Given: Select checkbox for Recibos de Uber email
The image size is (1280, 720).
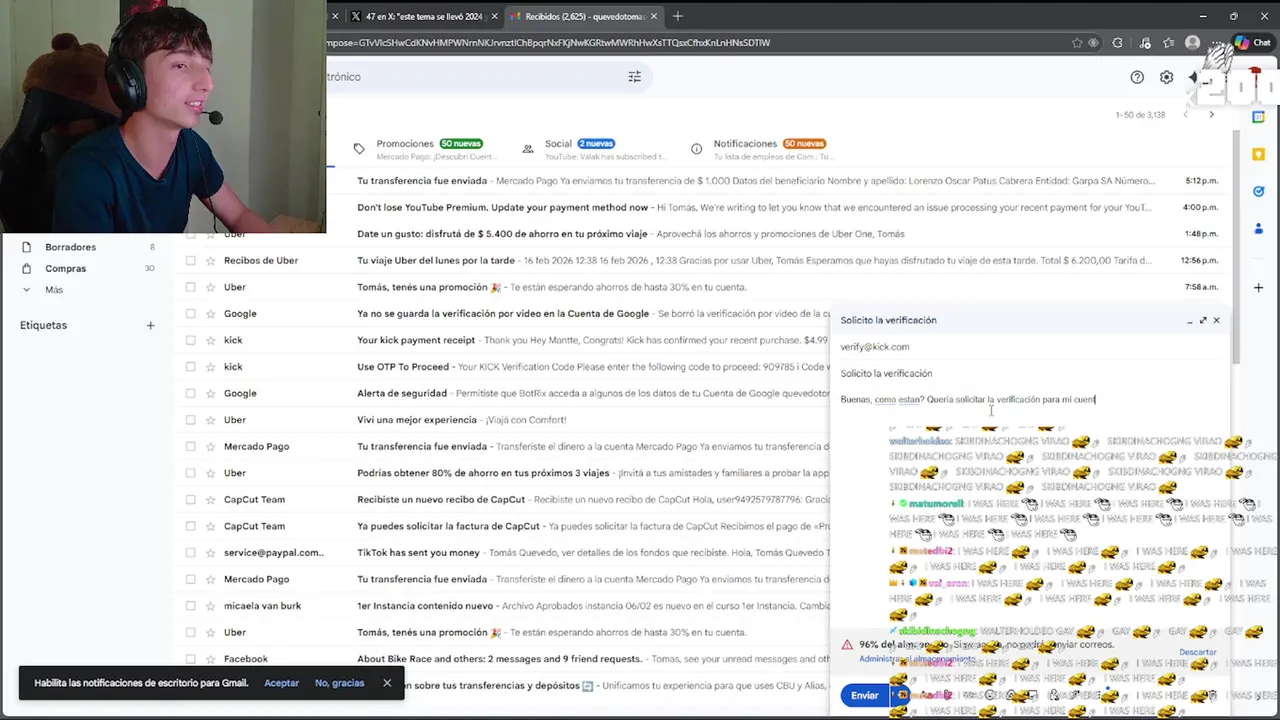Looking at the screenshot, I should point(190,260).
